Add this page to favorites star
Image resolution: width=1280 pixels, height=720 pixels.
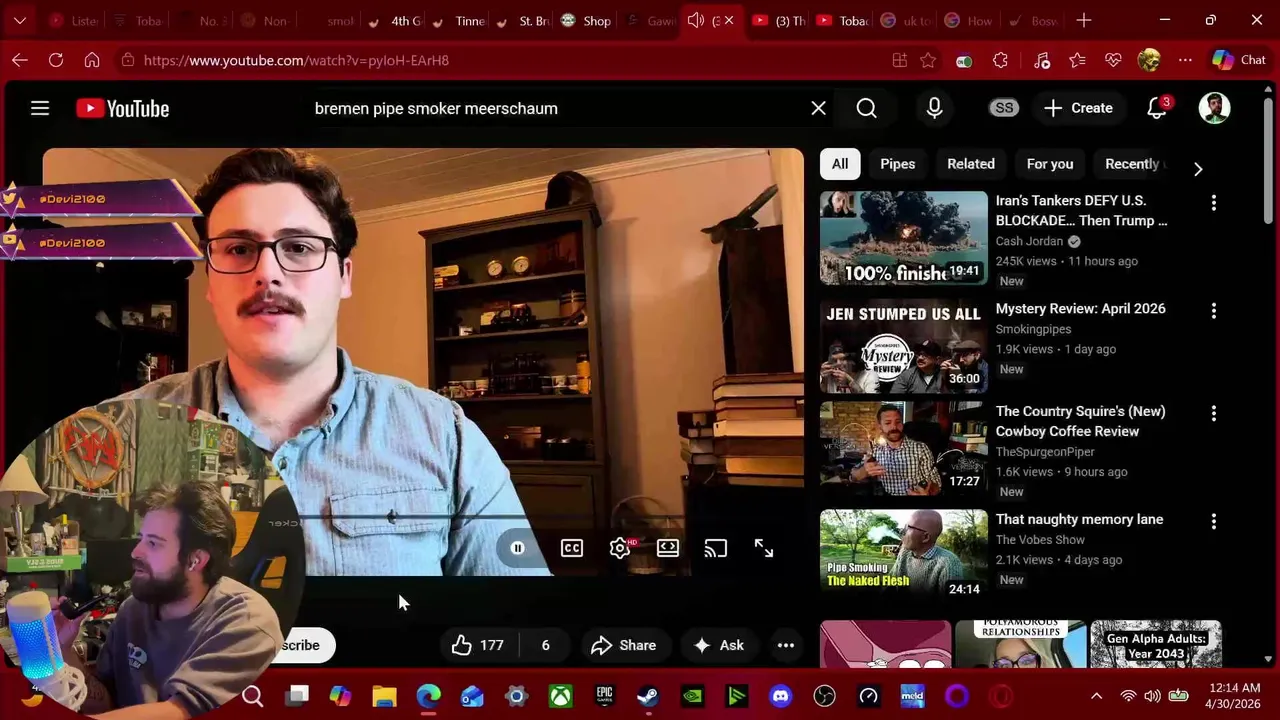click(928, 60)
